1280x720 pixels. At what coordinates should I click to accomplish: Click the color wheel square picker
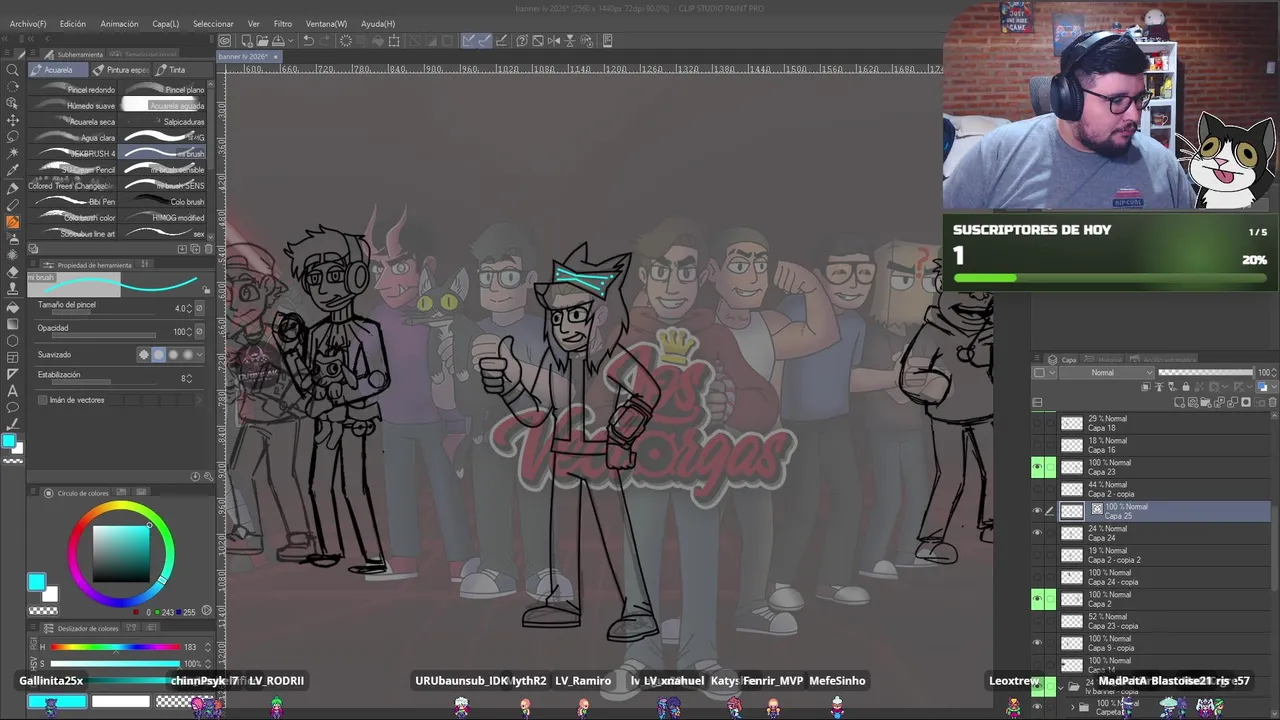121,554
